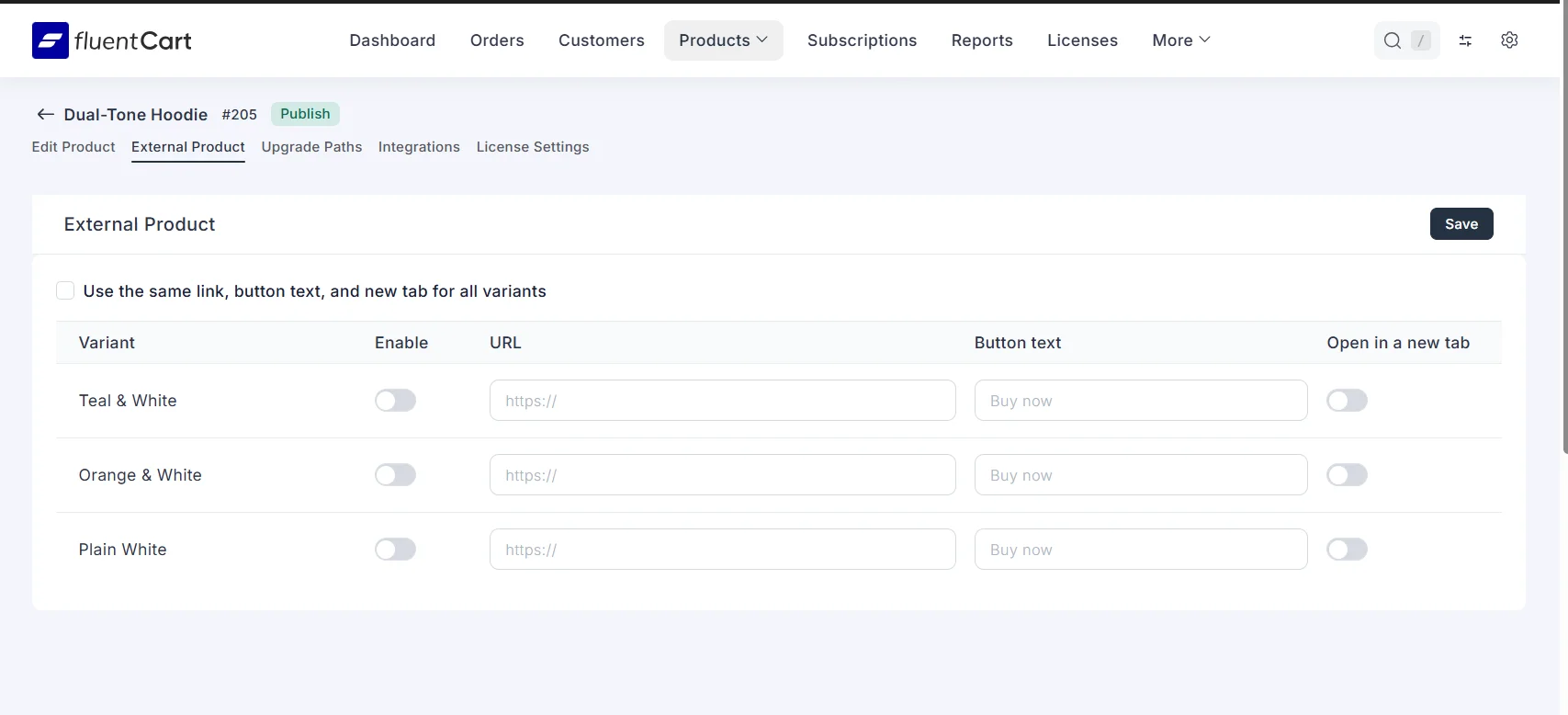Open the search icon in header
1568x715 pixels.
click(1393, 40)
